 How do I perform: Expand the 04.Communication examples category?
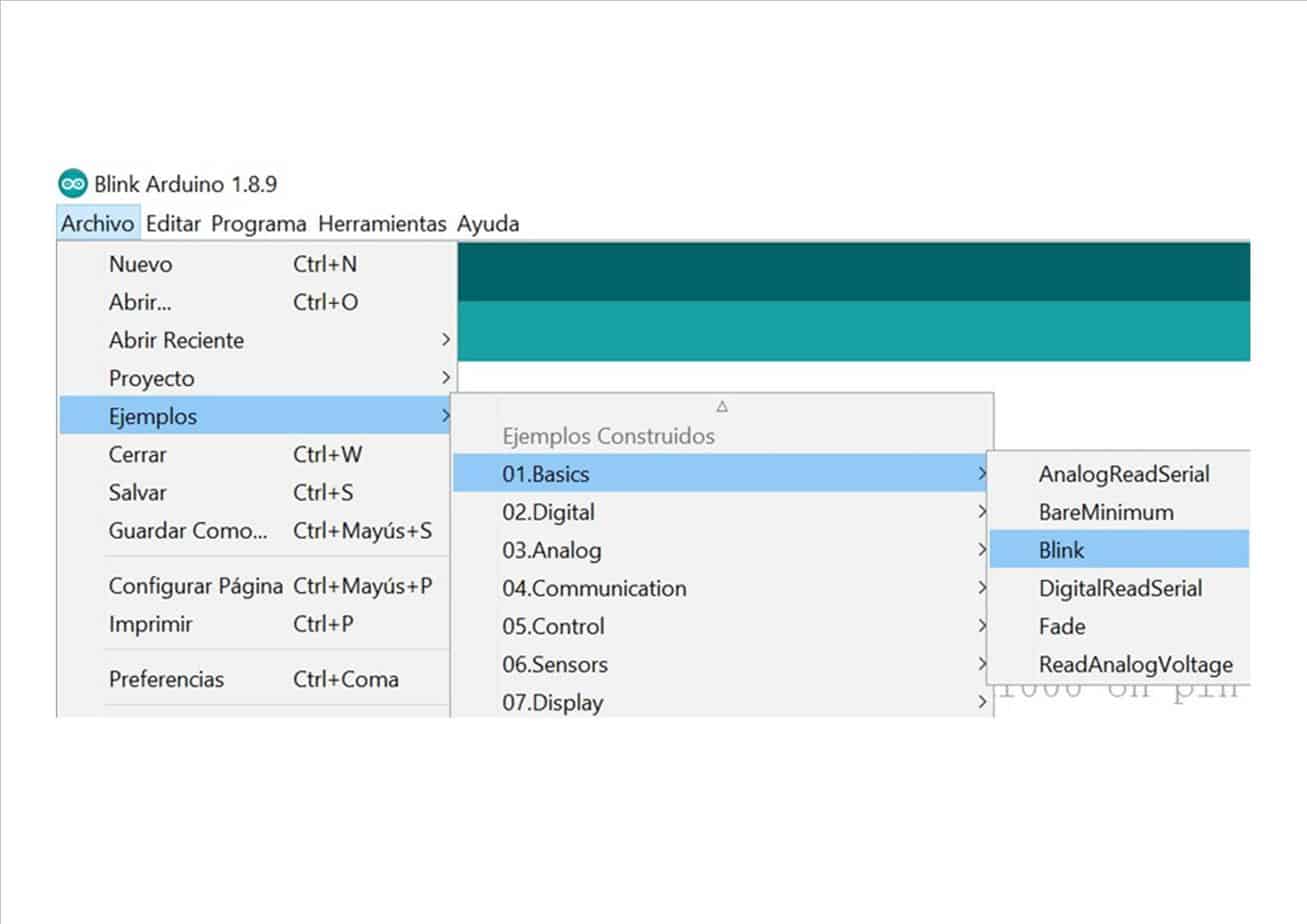[594, 589]
